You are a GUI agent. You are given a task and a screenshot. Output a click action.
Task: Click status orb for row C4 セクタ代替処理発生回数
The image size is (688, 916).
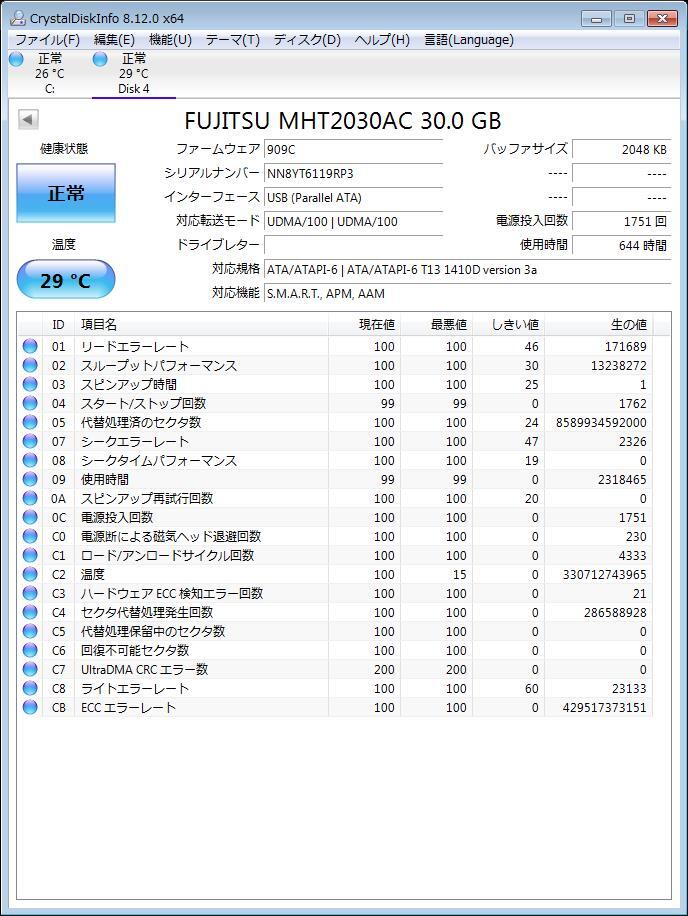tap(30, 612)
